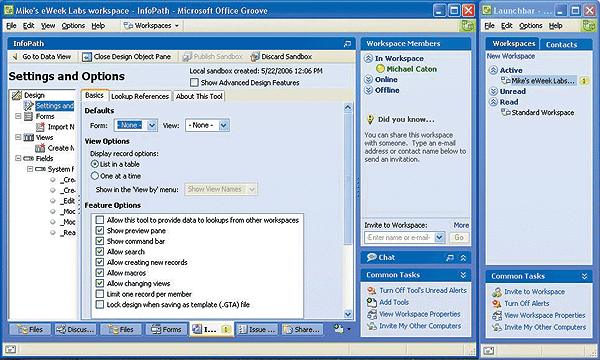Image resolution: width=600 pixels, height=360 pixels.
Task: Click the Discard Sandbox icon
Action: tap(255, 57)
